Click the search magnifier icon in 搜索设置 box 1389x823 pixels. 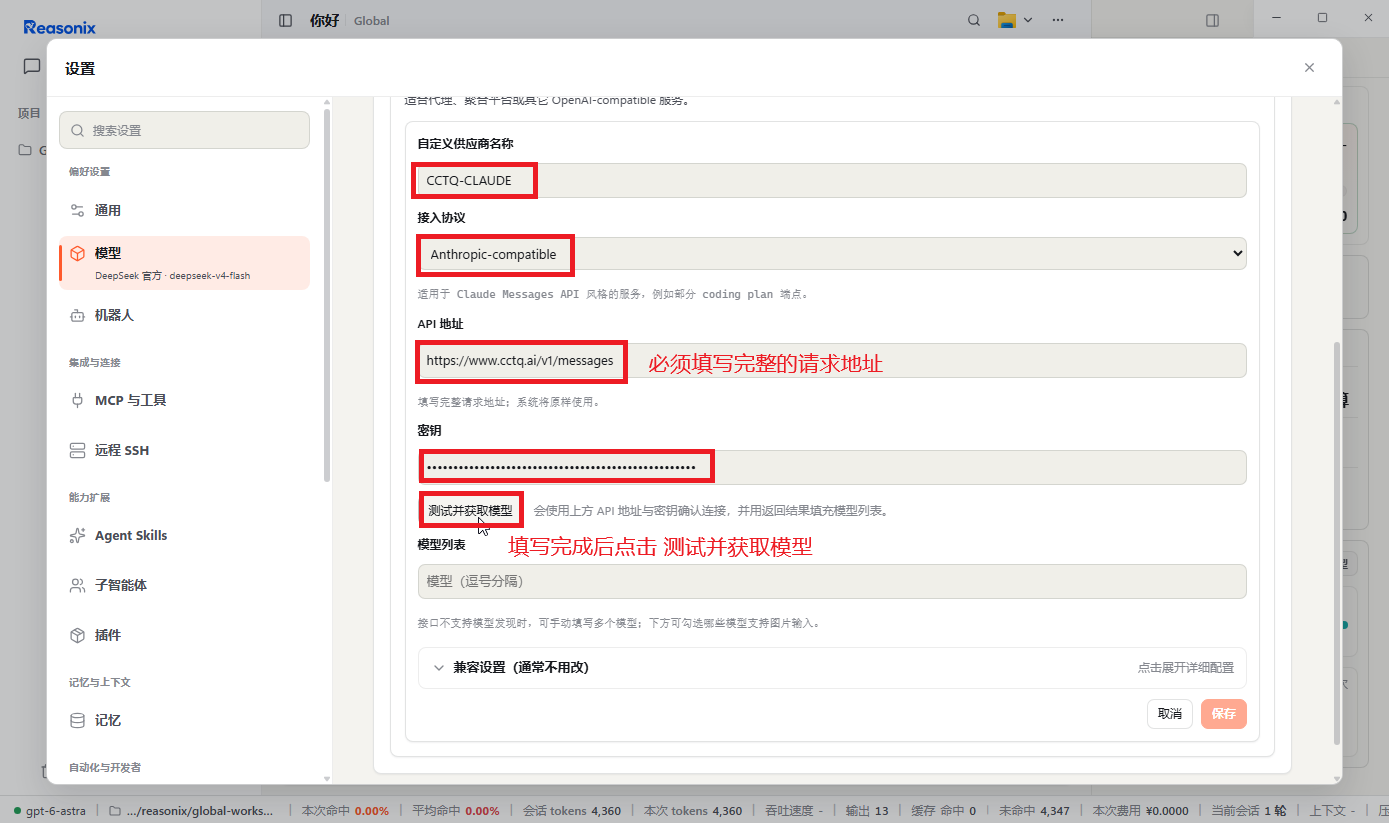(x=78, y=131)
